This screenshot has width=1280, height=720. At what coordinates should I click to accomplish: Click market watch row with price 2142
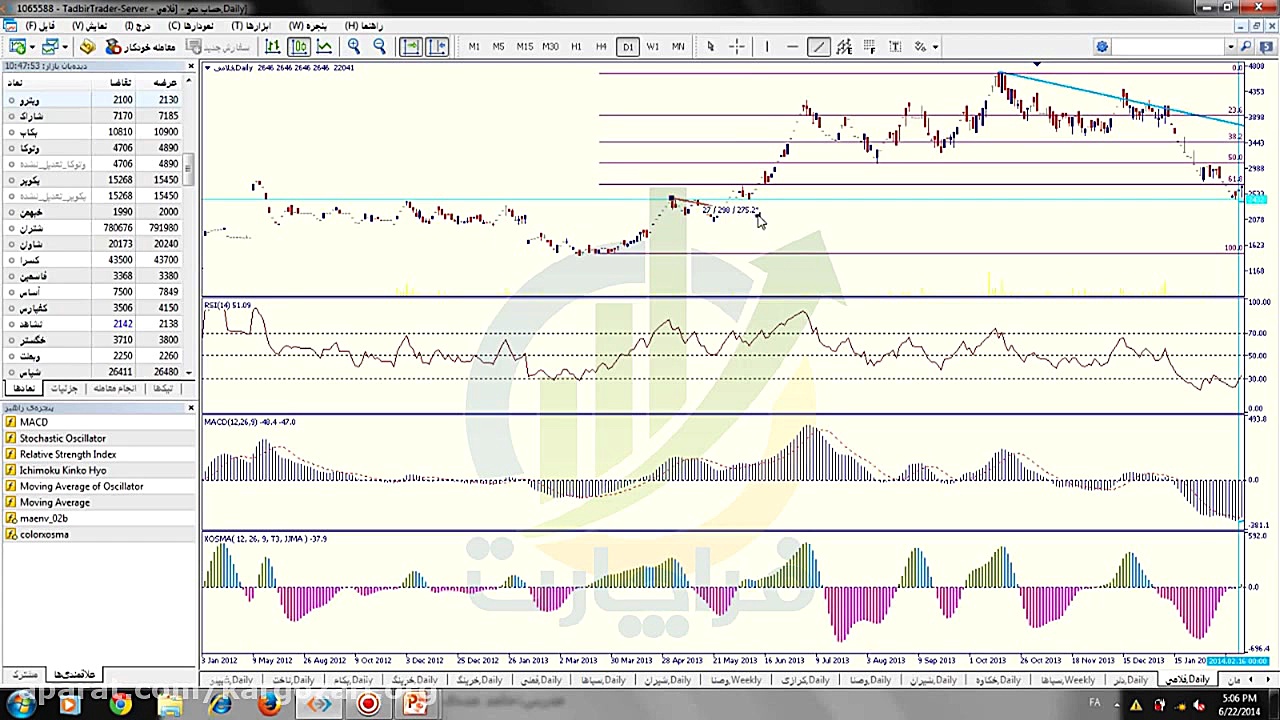(92, 324)
